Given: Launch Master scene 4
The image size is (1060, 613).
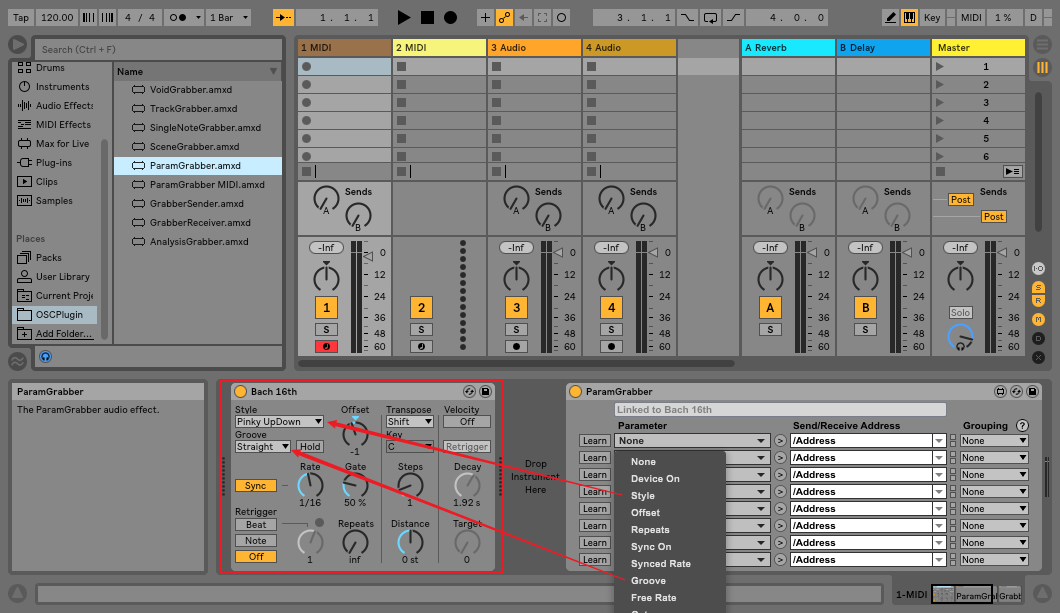Looking at the screenshot, I should point(940,120).
